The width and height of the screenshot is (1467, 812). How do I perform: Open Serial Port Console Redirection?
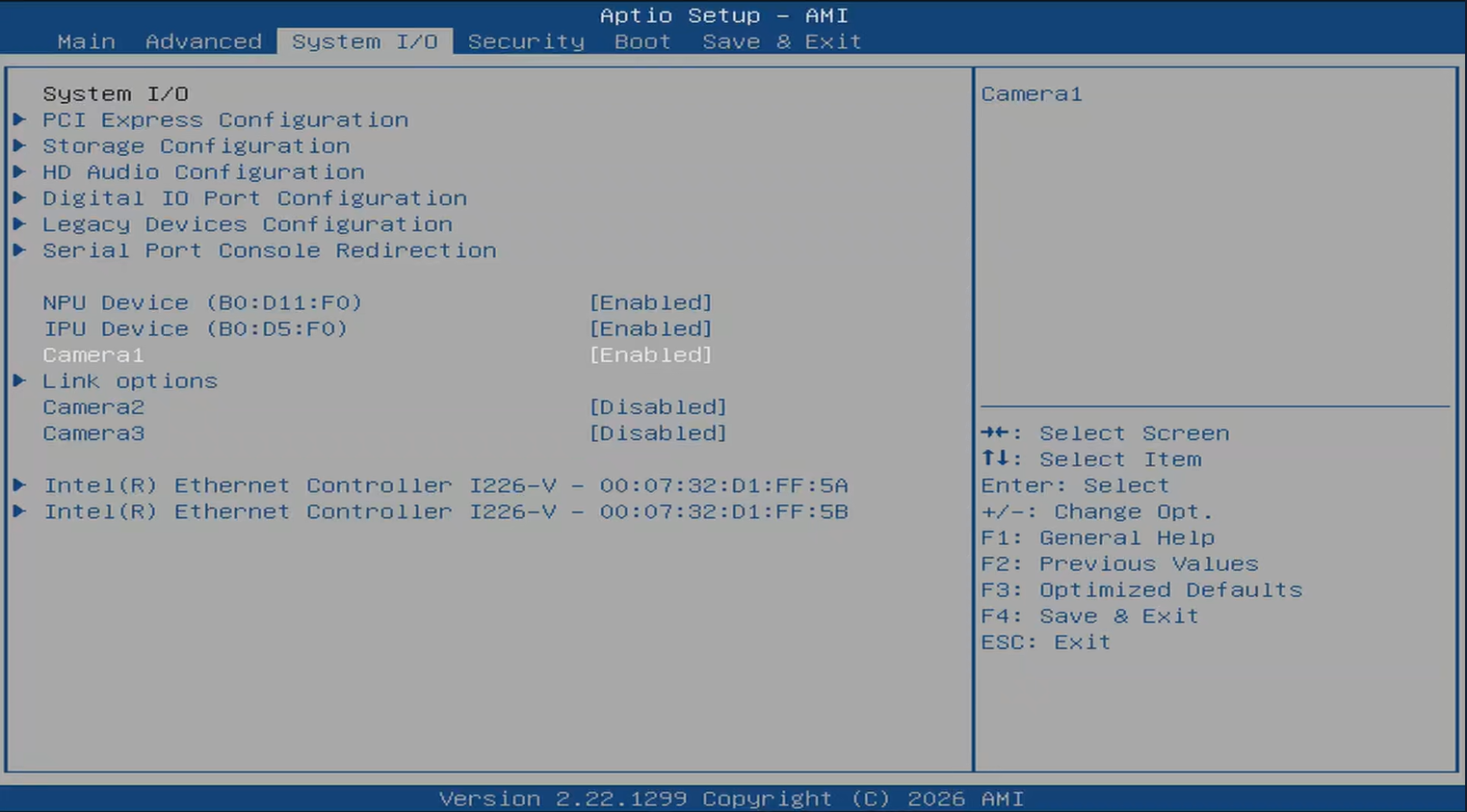[270, 249]
